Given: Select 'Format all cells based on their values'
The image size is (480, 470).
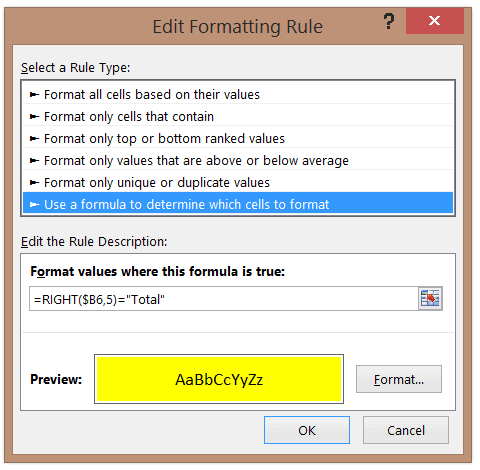Looking at the screenshot, I should pyautogui.click(x=238, y=95).
